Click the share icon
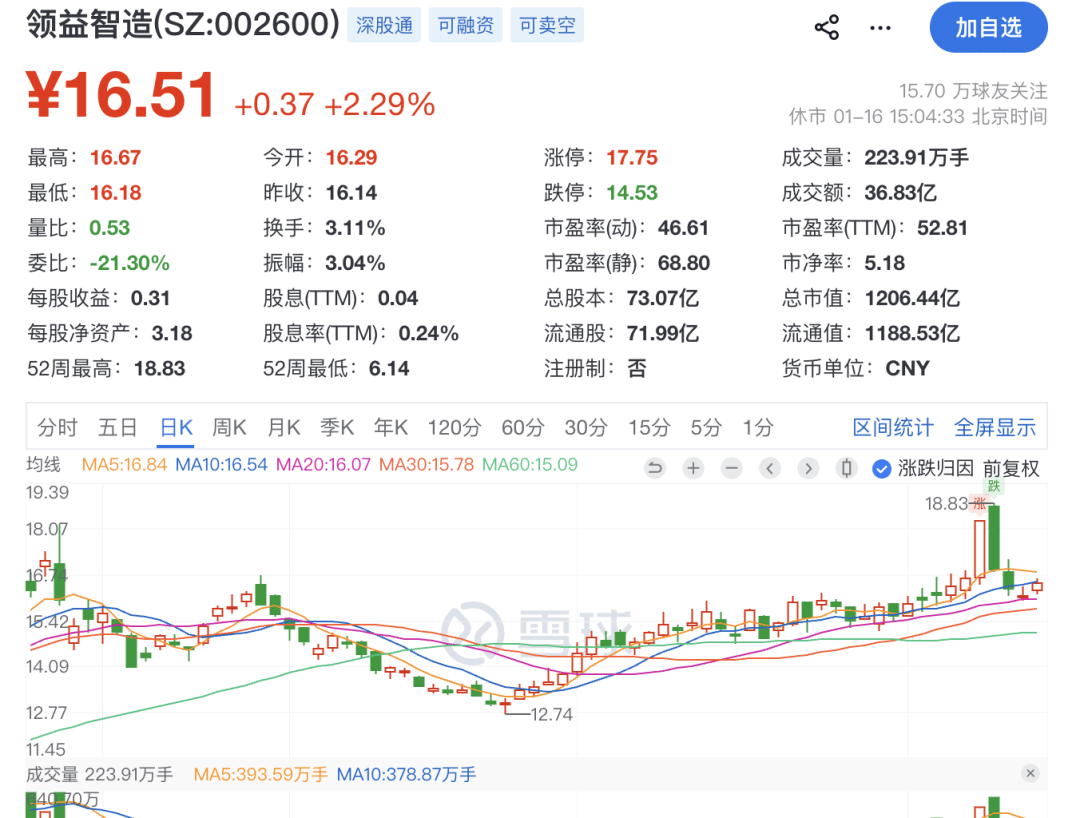Viewport: 1080px width, 818px height. [x=827, y=27]
